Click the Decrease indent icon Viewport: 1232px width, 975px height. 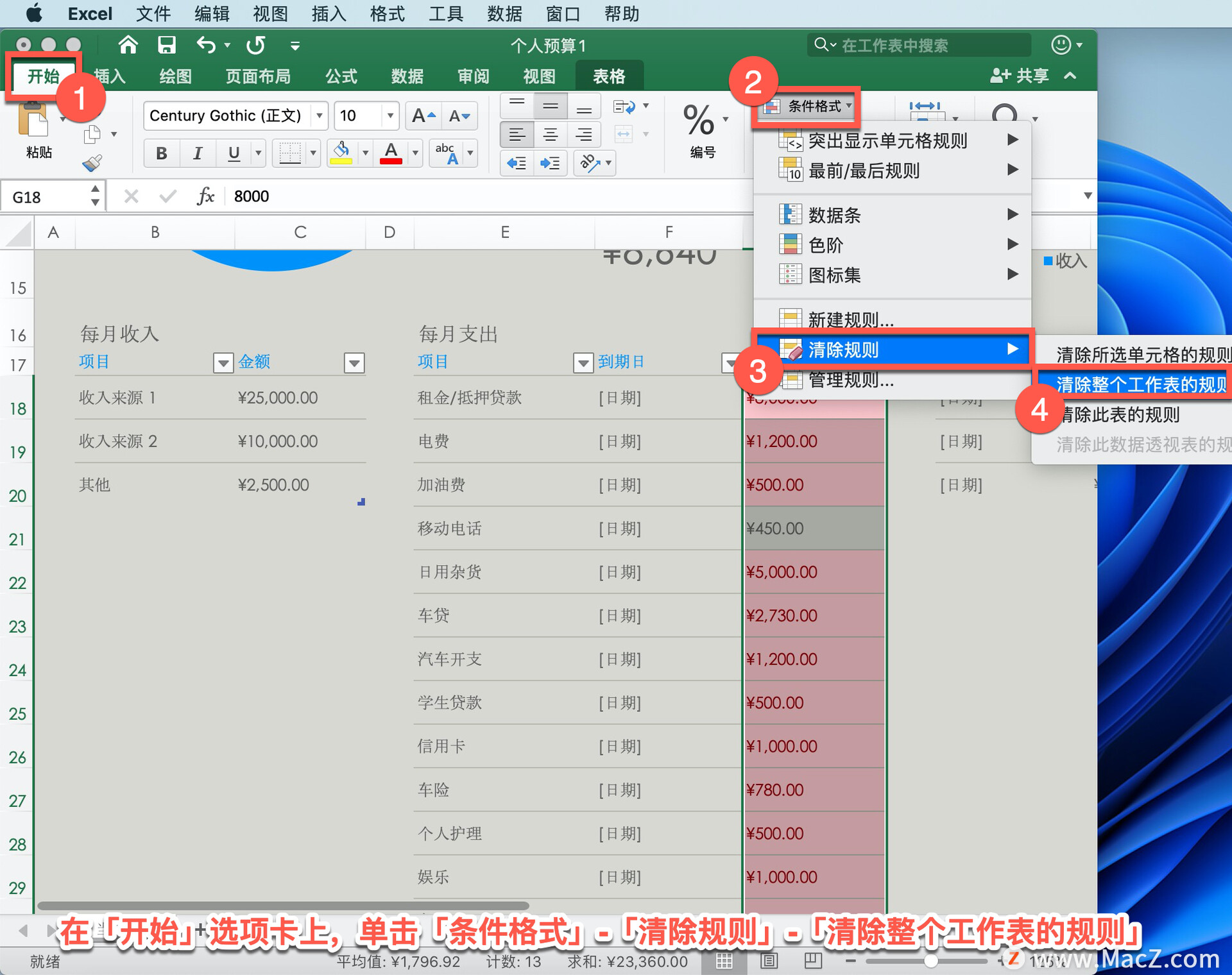pos(517,163)
